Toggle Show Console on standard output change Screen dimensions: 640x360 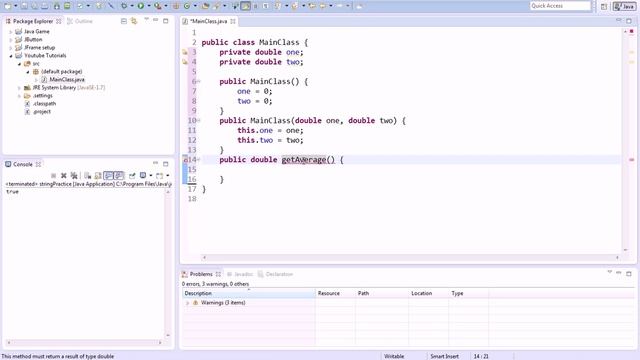108,176
